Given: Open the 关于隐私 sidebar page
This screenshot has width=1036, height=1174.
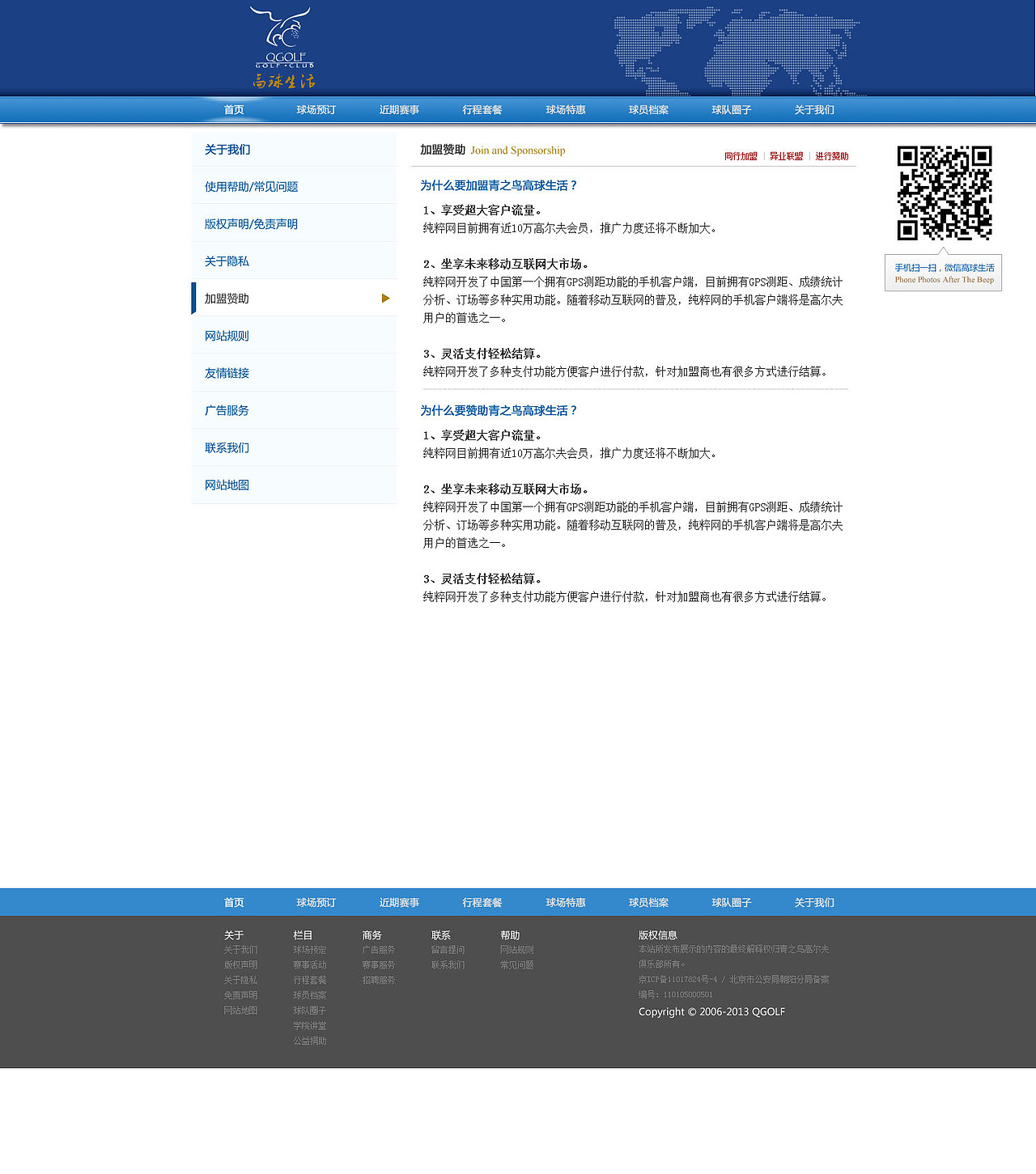Looking at the screenshot, I should point(226,261).
